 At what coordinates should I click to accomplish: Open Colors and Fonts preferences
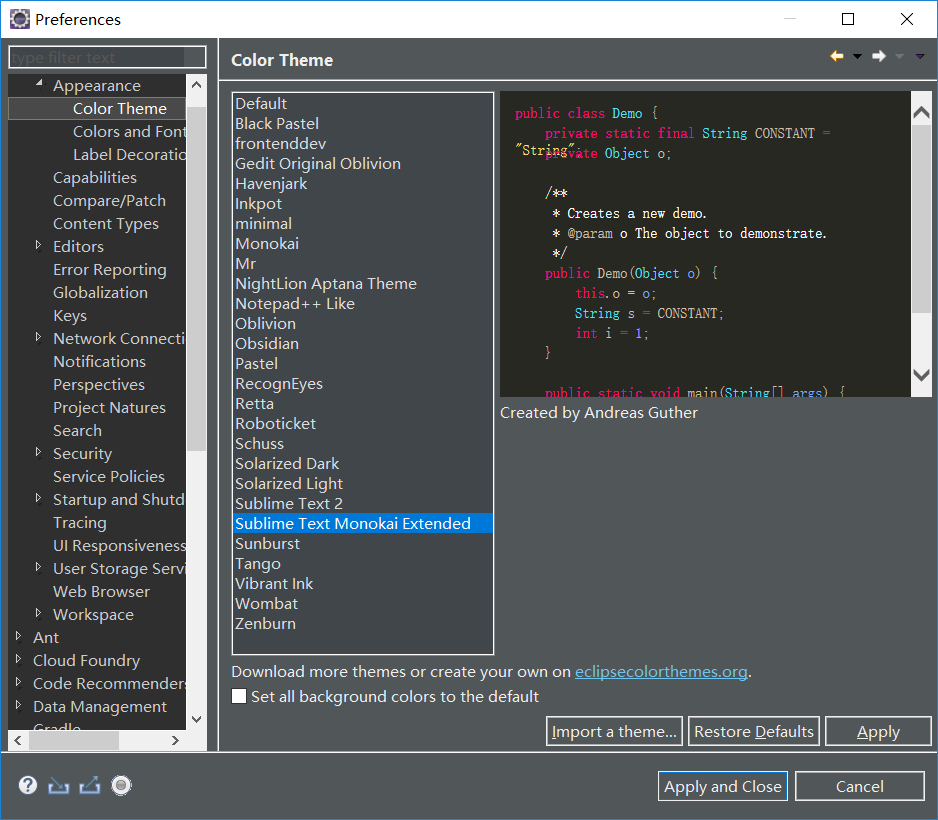(x=129, y=132)
